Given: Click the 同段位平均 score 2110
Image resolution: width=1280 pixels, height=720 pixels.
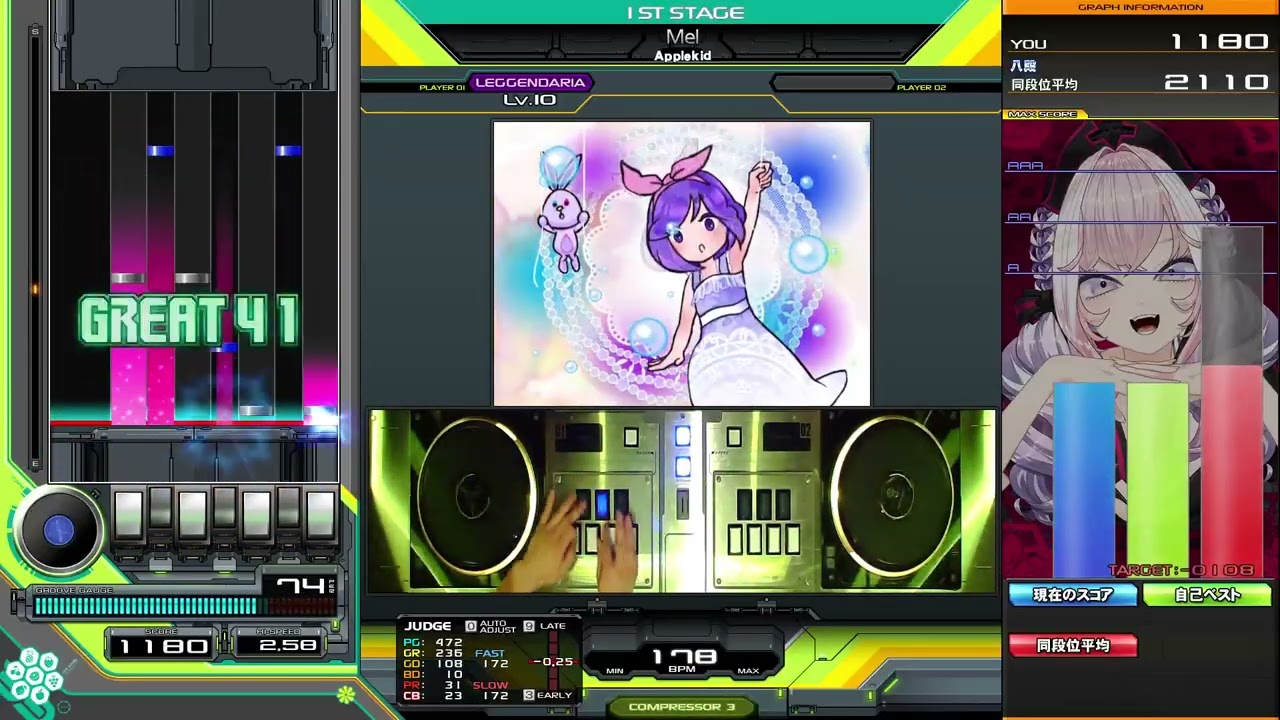Looking at the screenshot, I should [1217, 83].
